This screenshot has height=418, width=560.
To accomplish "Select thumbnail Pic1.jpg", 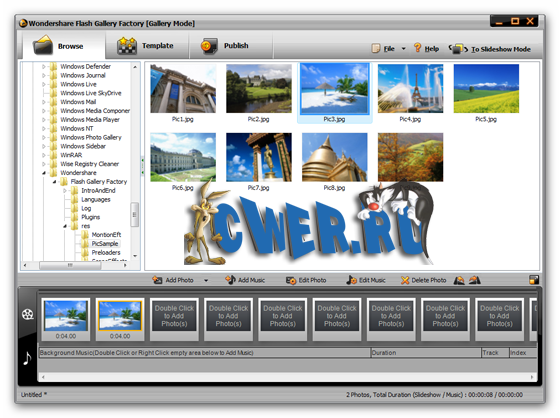I will pos(183,89).
